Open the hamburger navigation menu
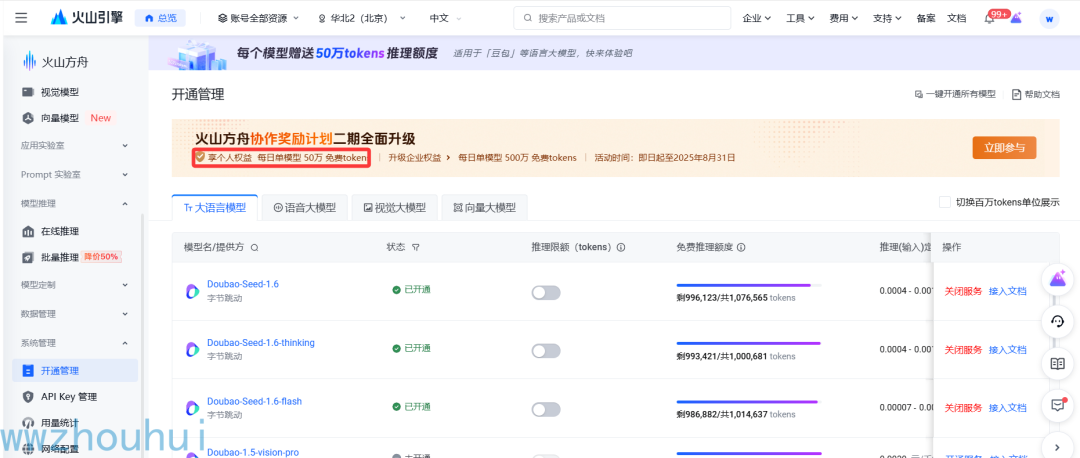The height and width of the screenshot is (458, 1080). 21,18
